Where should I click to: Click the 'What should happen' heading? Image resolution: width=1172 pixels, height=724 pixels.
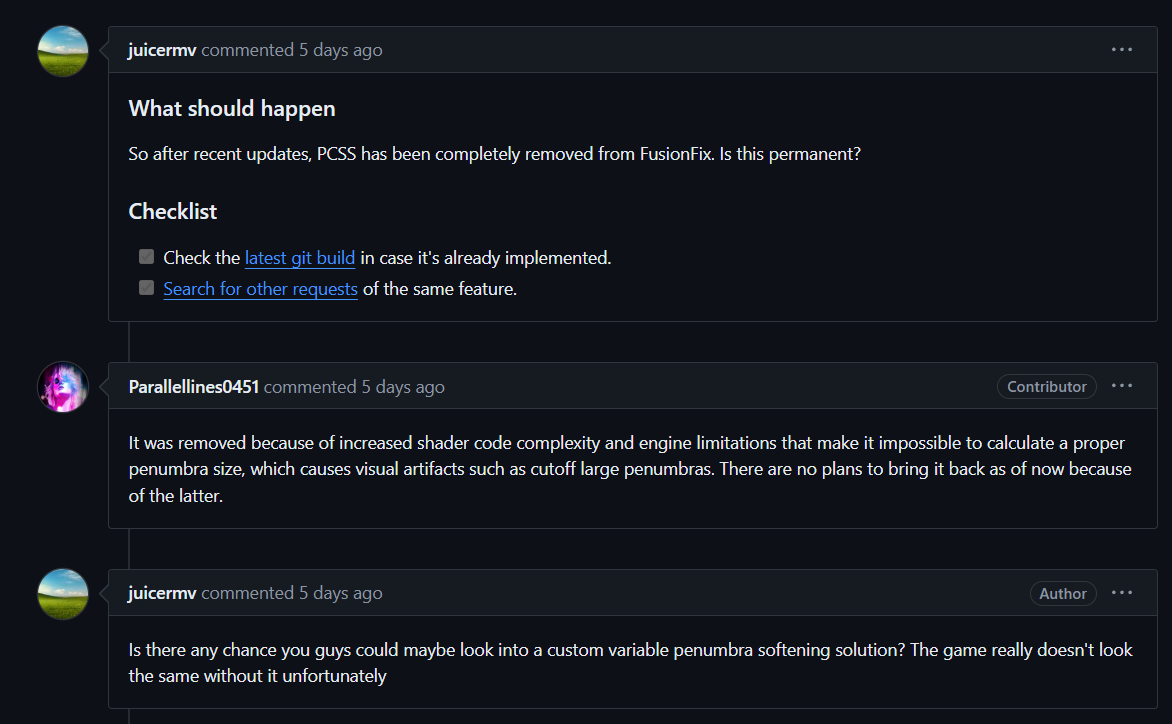232,109
